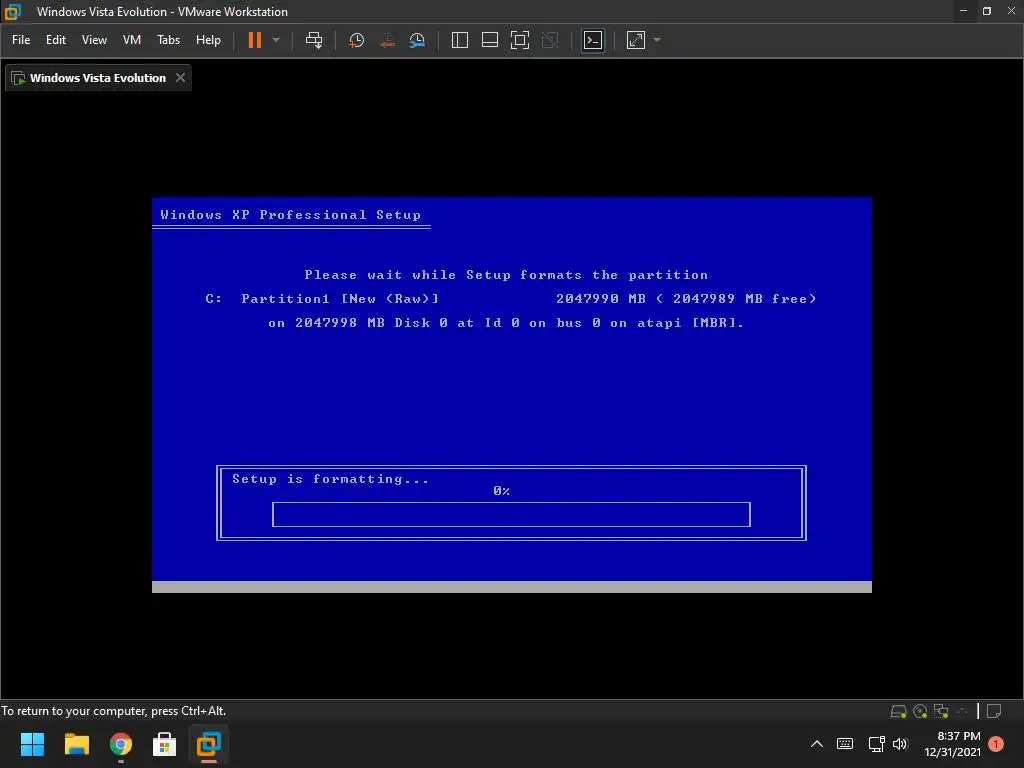Send Ctrl+Alt+Del to the virtual machine
Image resolution: width=1024 pixels, height=768 pixels.
tap(314, 40)
